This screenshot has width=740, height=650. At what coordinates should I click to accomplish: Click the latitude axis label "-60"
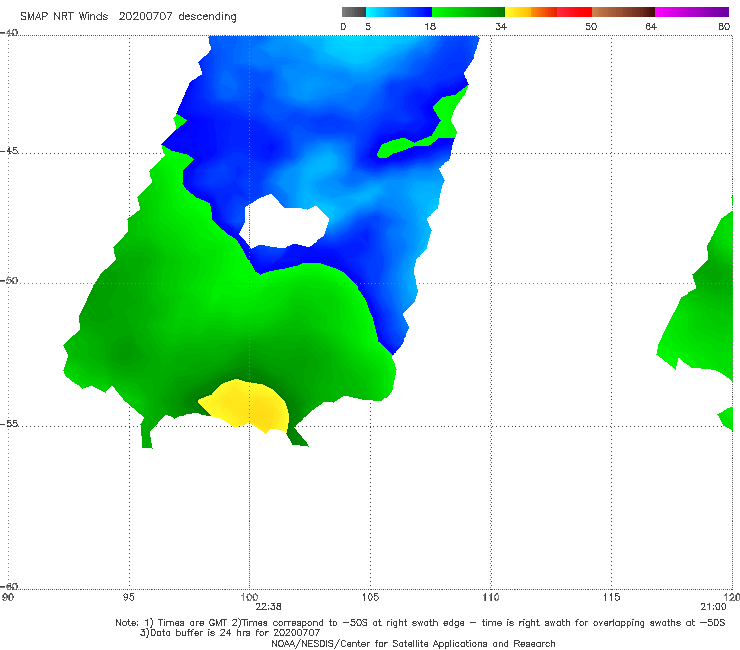click(x=9, y=586)
